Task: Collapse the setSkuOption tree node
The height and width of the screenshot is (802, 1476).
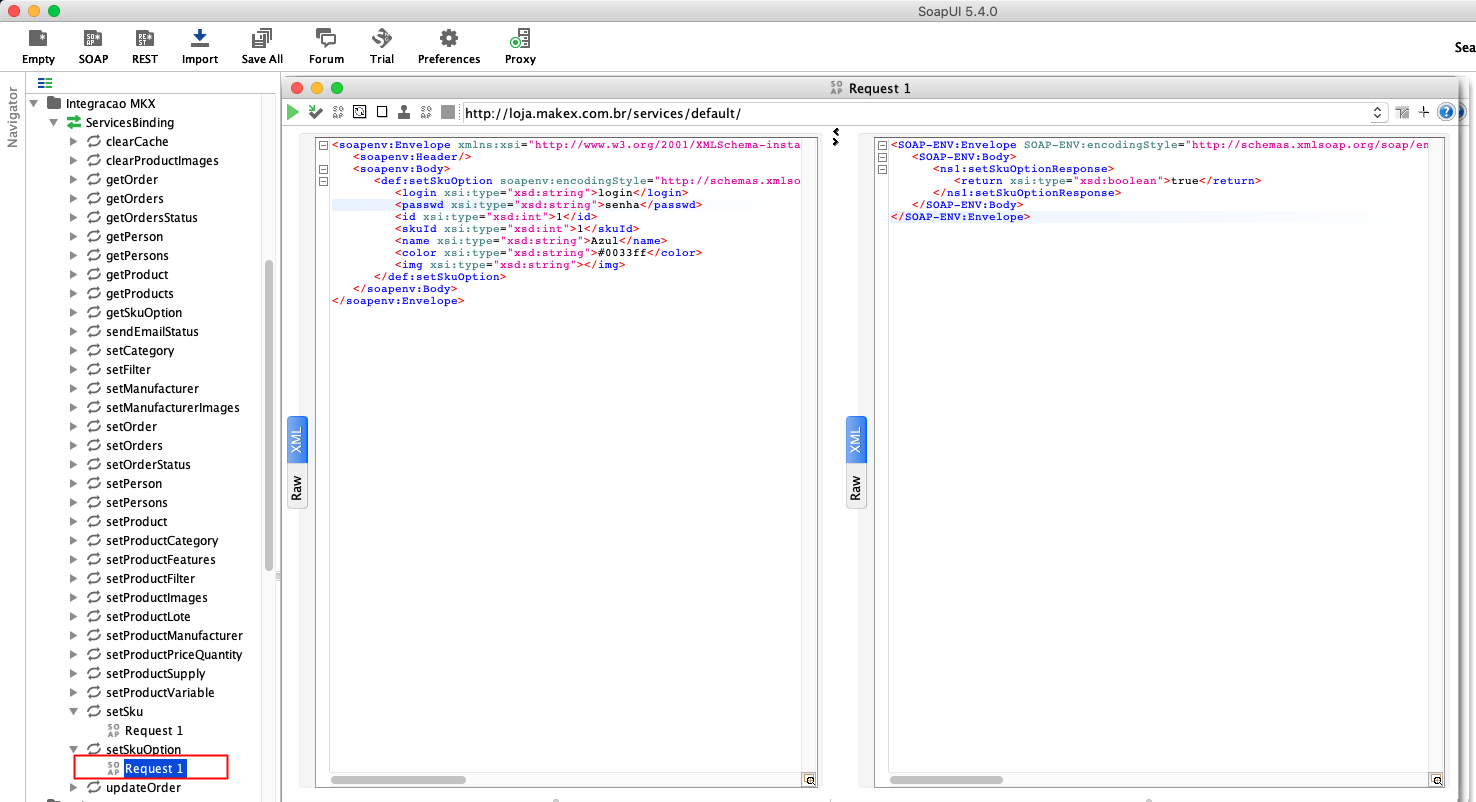Action: coord(74,750)
